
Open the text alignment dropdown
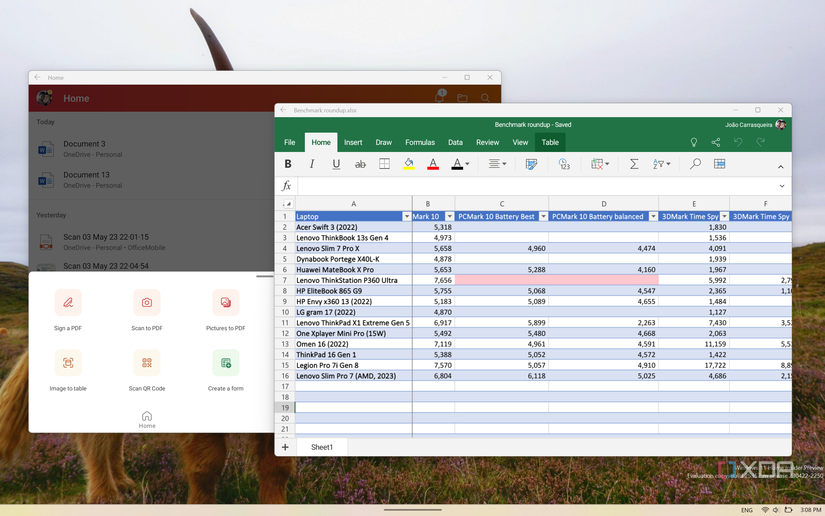[497, 164]
